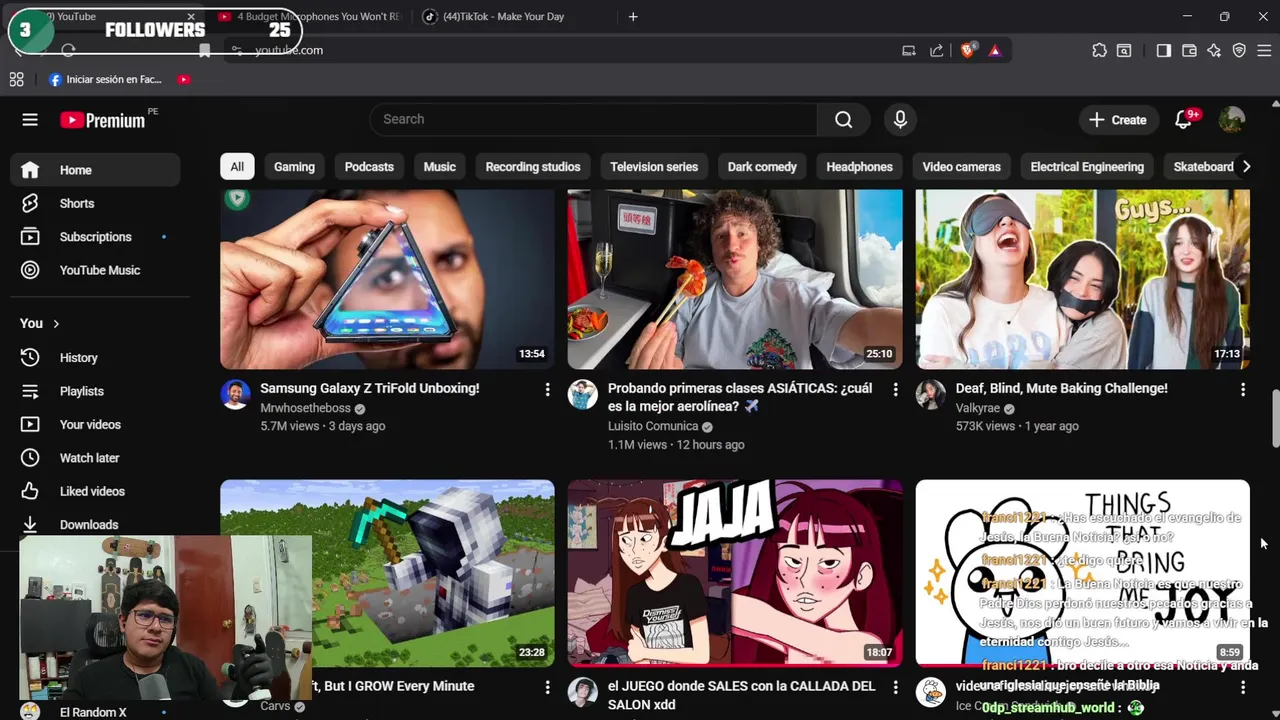Select the All filter chip
This screenshot has width=1280, height=720.
(237, 167)
